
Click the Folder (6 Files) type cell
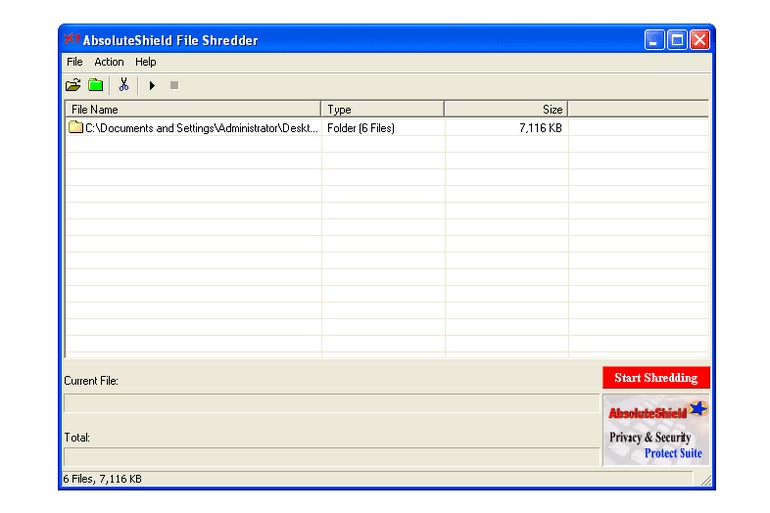361,128
